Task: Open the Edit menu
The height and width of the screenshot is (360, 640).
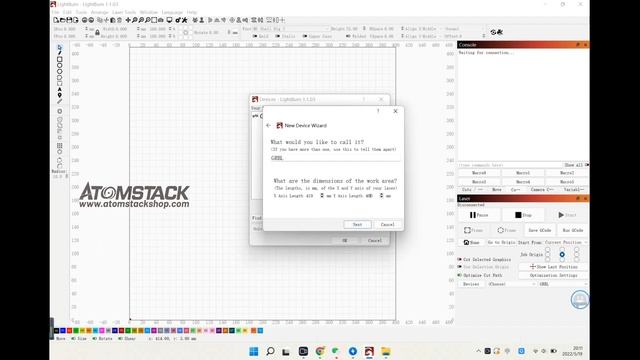Action: (67, 12)
